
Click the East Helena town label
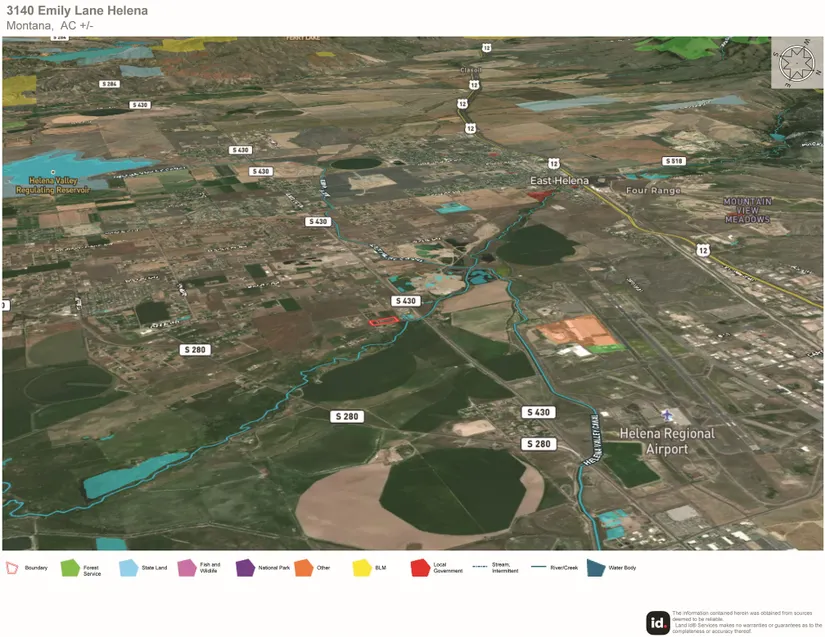pos(558,180)
